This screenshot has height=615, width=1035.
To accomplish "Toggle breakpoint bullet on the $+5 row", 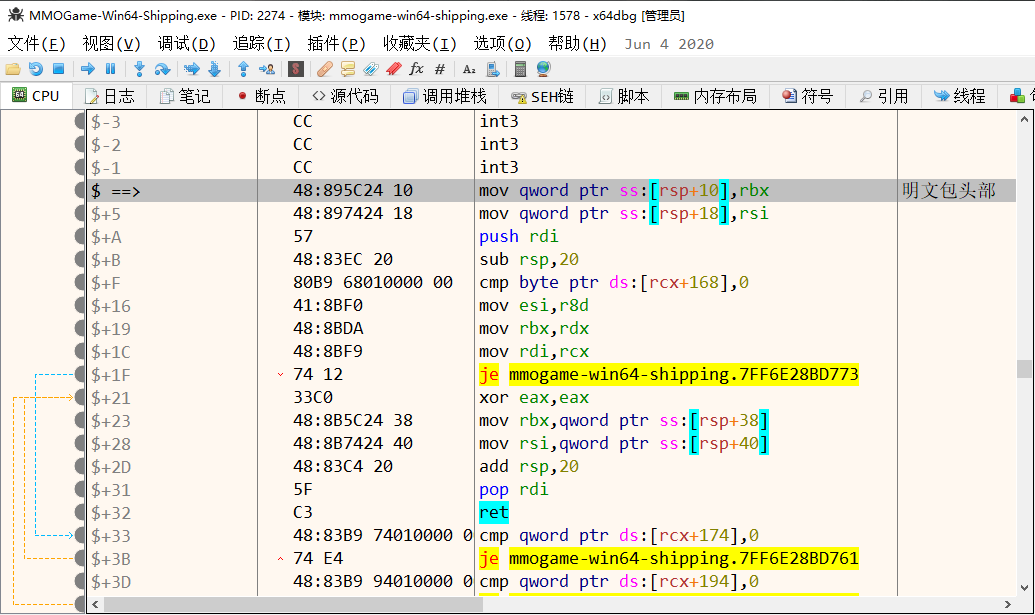I will pyautogui.click(x=80, y=214).
